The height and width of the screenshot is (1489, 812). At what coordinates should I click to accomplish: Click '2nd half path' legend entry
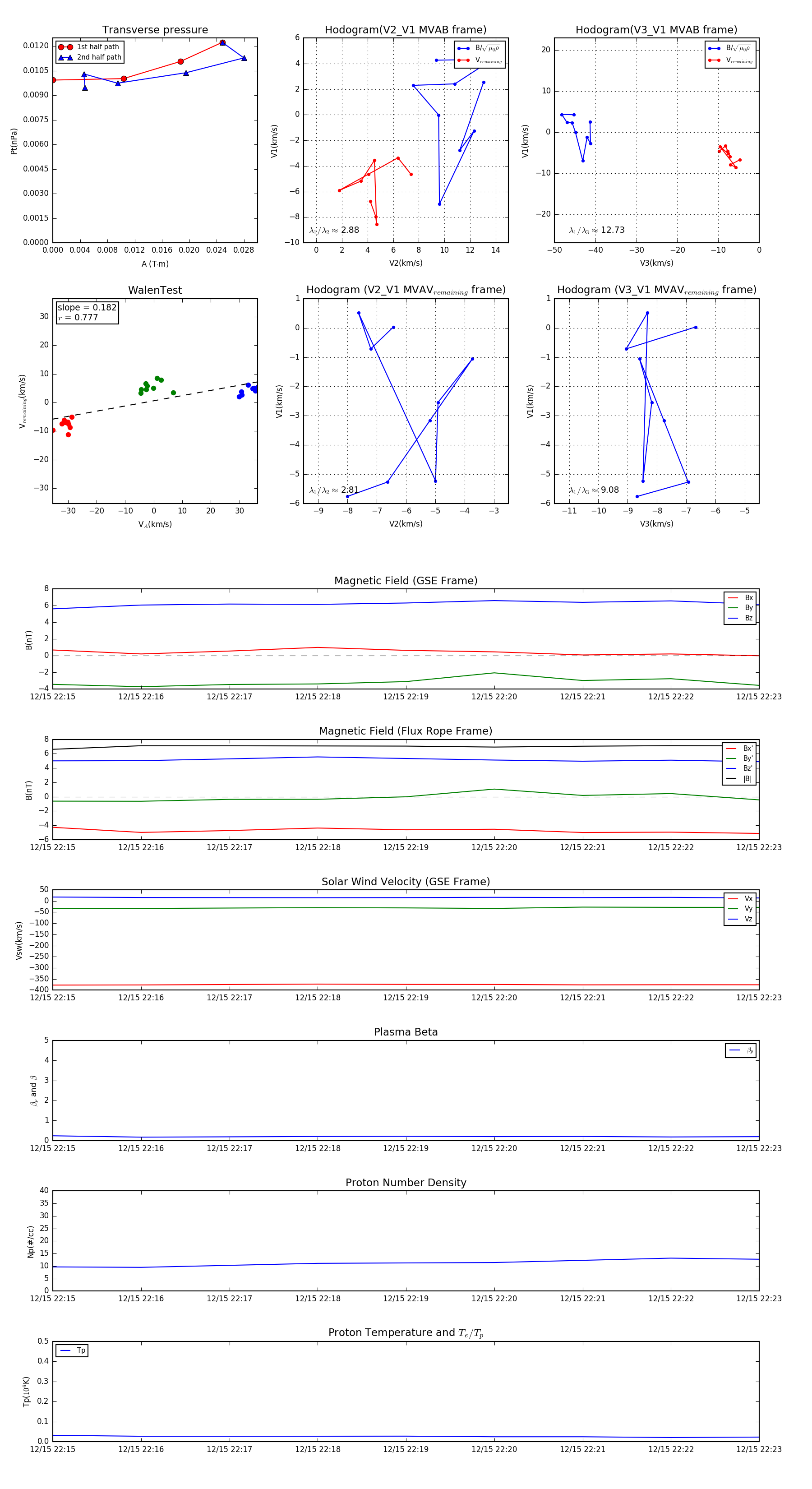[x=90, y=57]
